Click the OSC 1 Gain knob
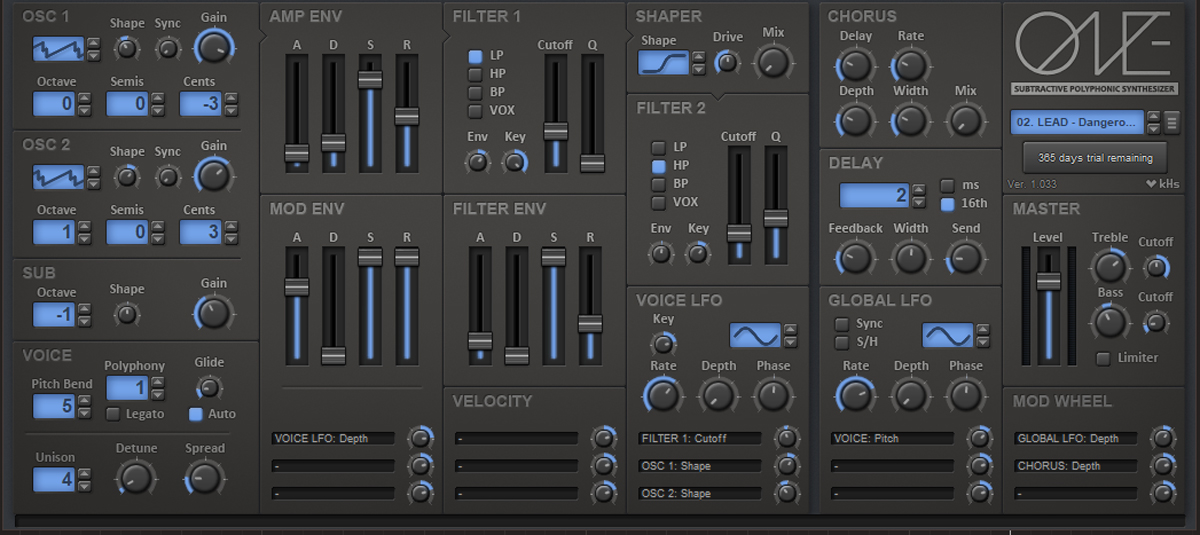 point(213,46)
